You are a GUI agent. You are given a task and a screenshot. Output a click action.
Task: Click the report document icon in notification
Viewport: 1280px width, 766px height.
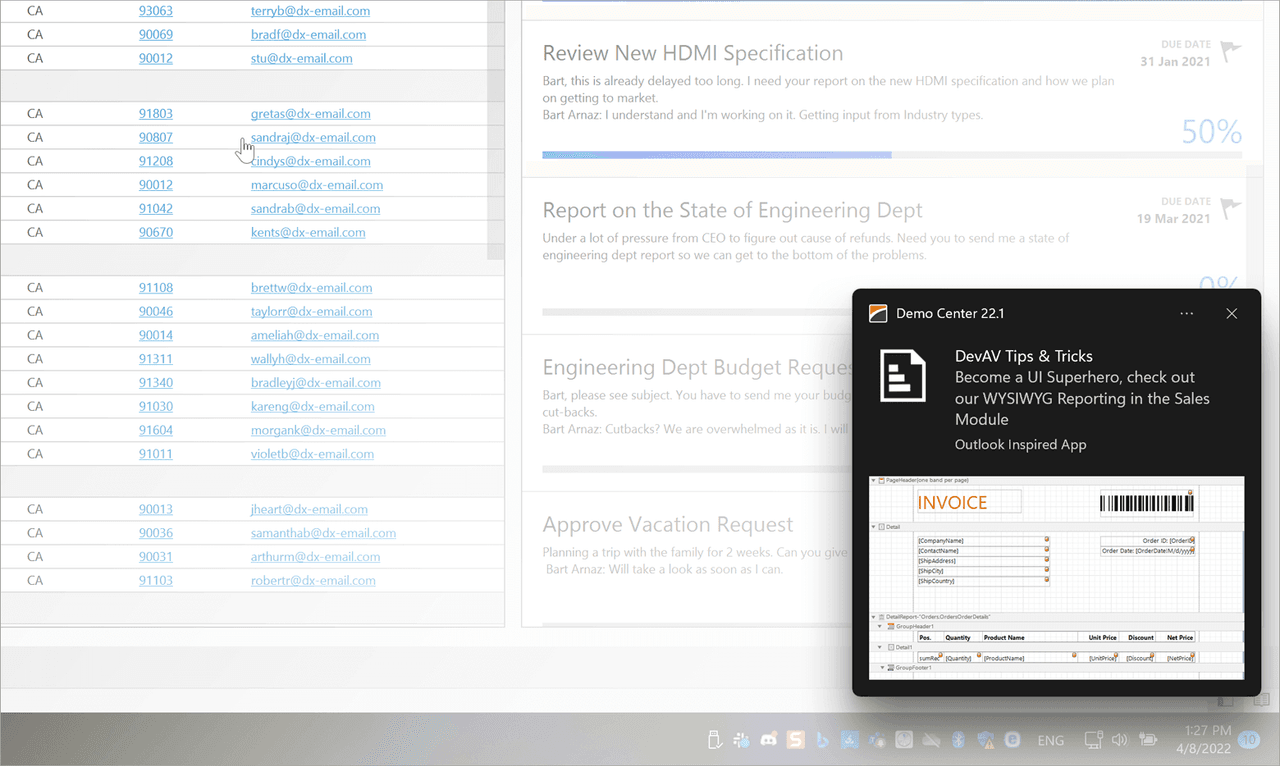903,375
